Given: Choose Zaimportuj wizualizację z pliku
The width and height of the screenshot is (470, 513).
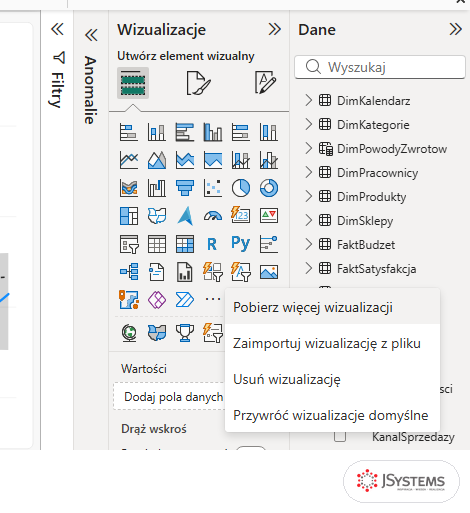Looking at the screenshot, I should pyautogui.click(x=332, y=343).
